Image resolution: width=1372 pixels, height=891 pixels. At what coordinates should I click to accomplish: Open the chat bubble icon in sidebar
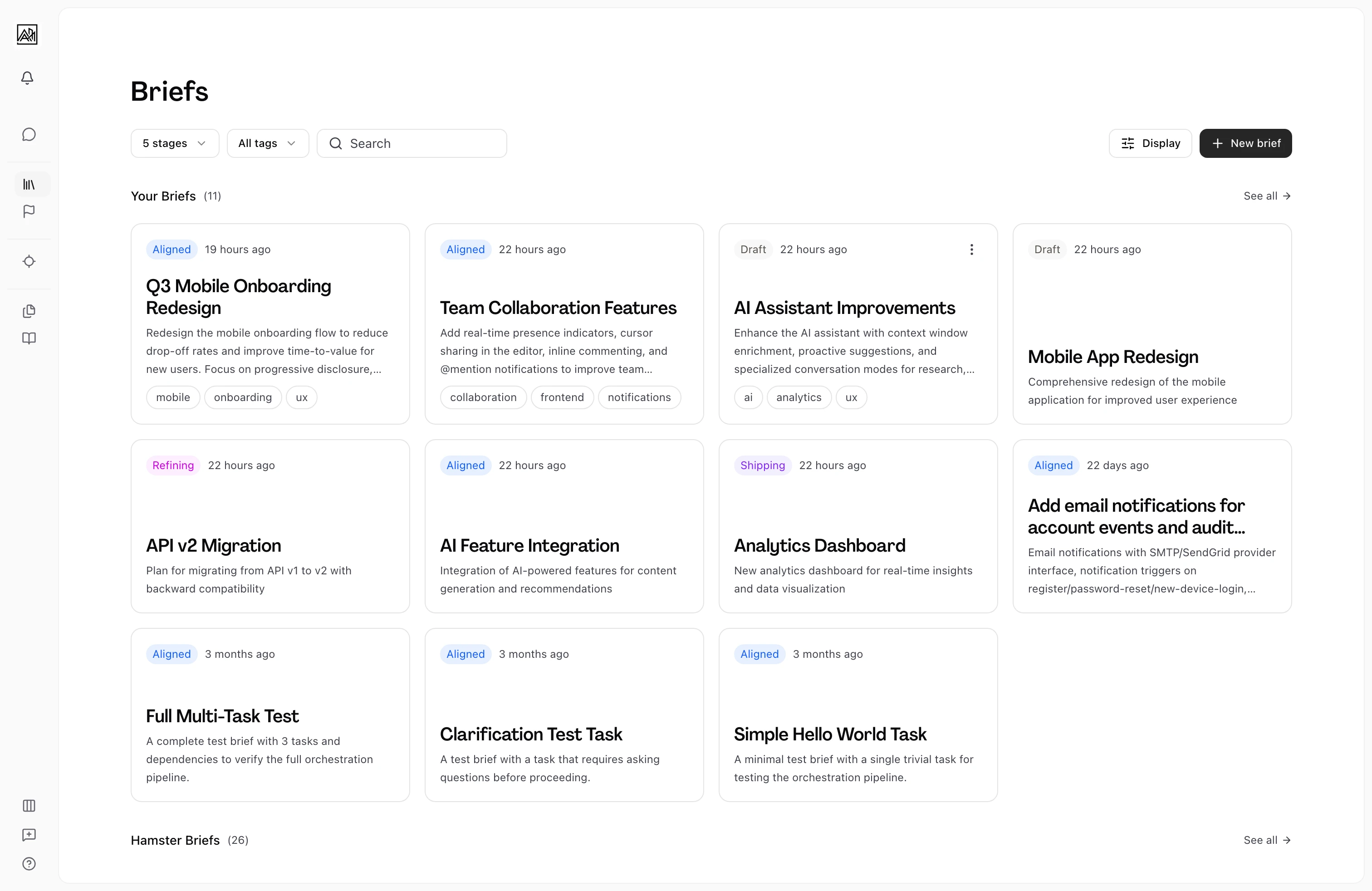(x=29, y=135)
